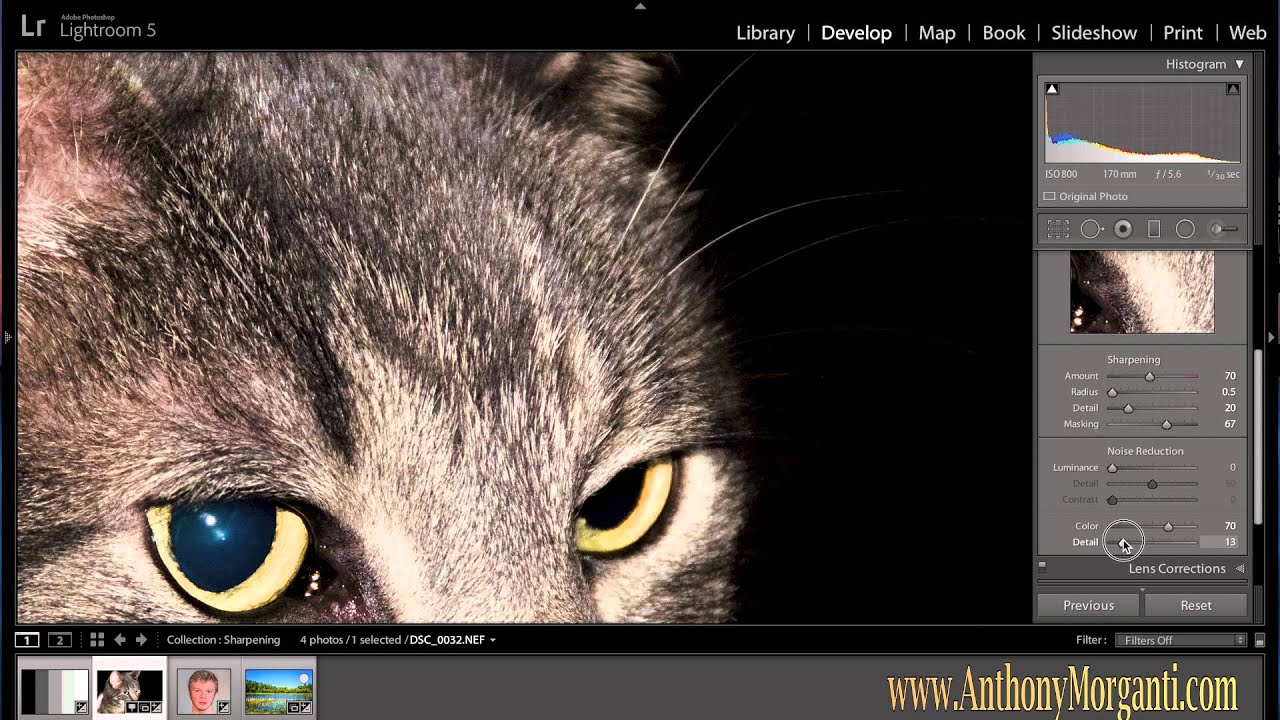Click the Collection : Sharpening source label
1280x720 pixels.
coord(223,640)
